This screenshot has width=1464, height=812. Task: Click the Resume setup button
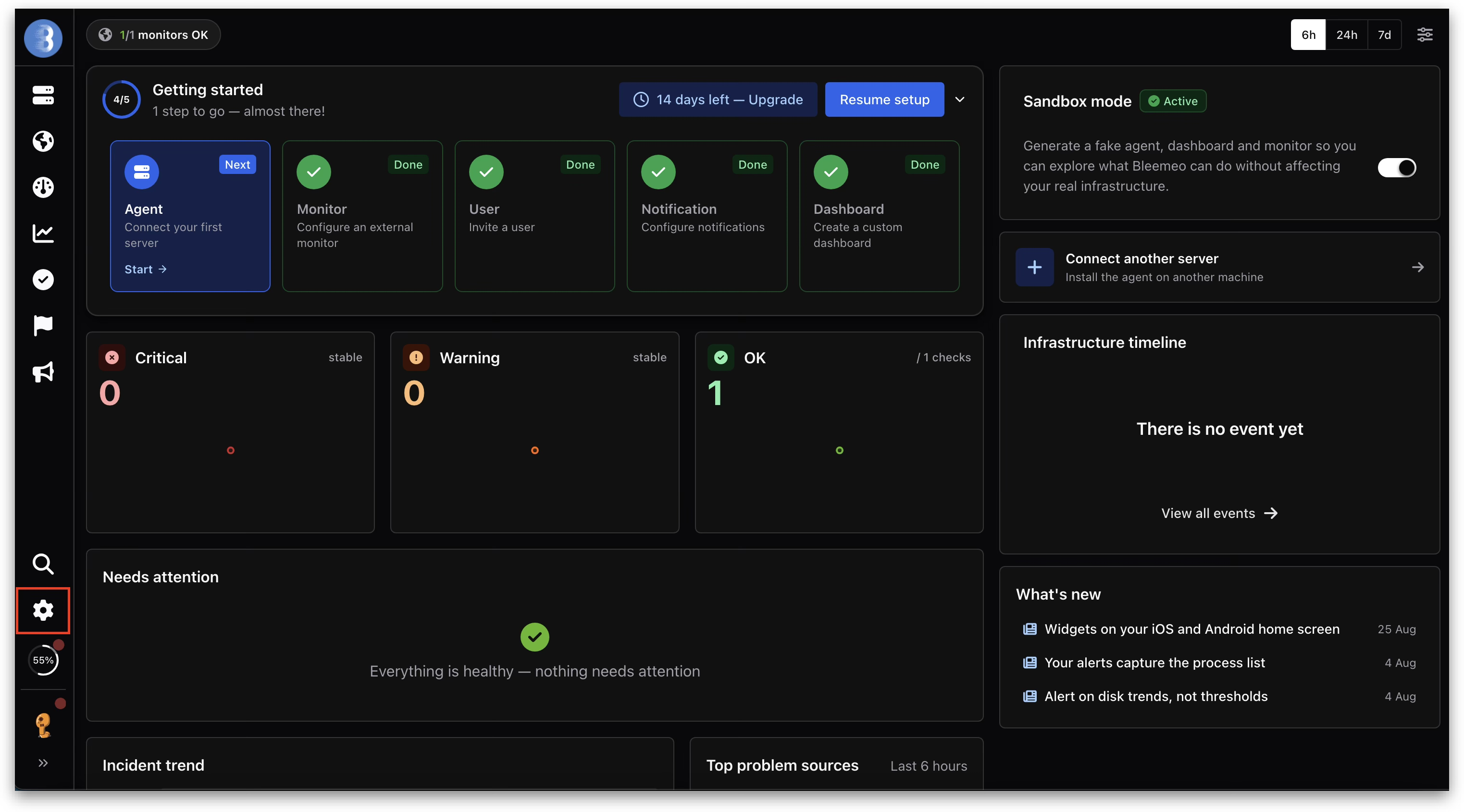click(884, 99)
